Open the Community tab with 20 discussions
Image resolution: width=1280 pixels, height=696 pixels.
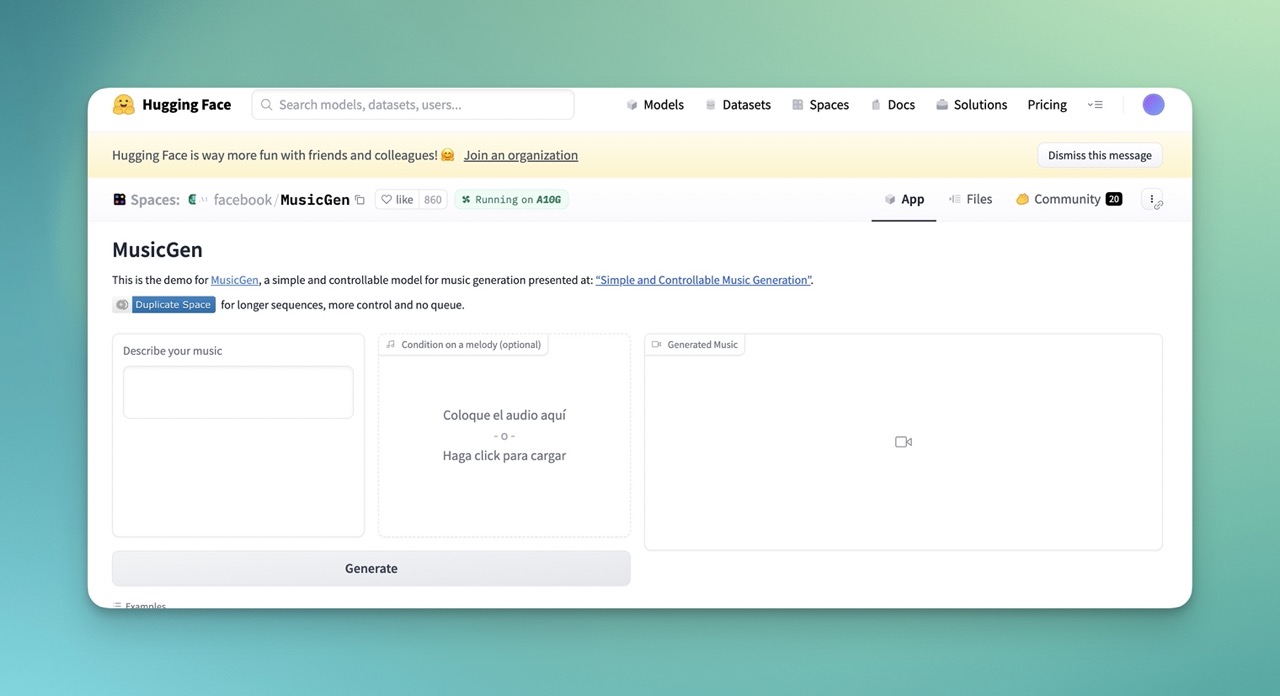[x=1068, y=199]
